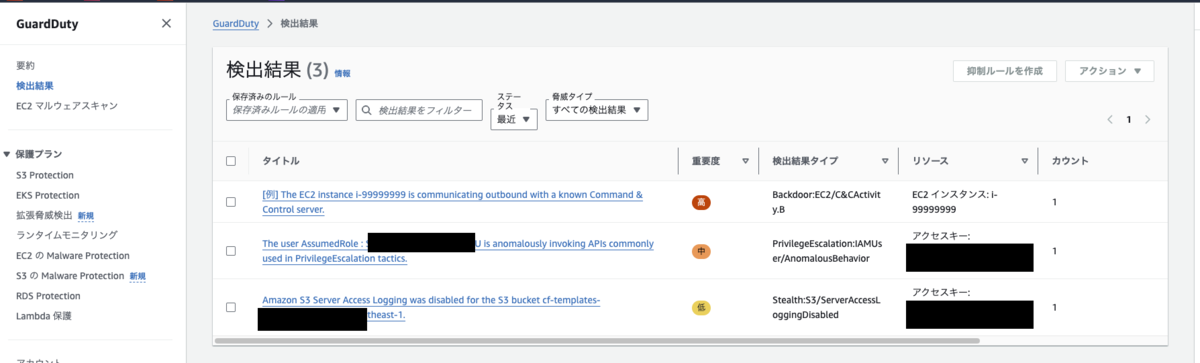
Task: Click the 新規 badge beside S3 の Malware Protection
Action: [x=138, y=275]
